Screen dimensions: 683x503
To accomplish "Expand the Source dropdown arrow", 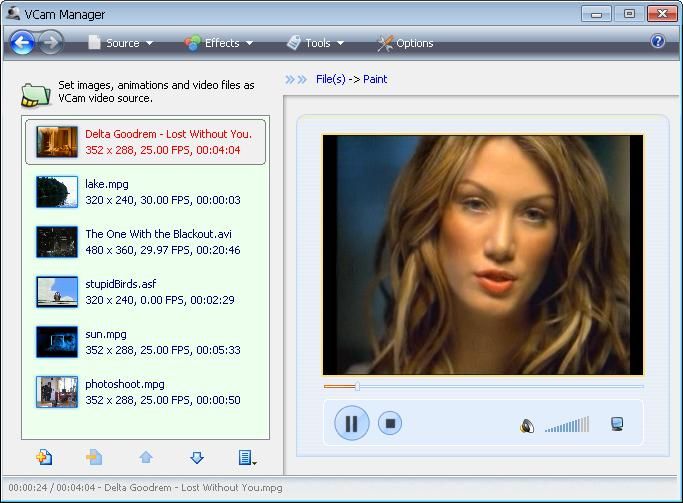I will 149,43.
